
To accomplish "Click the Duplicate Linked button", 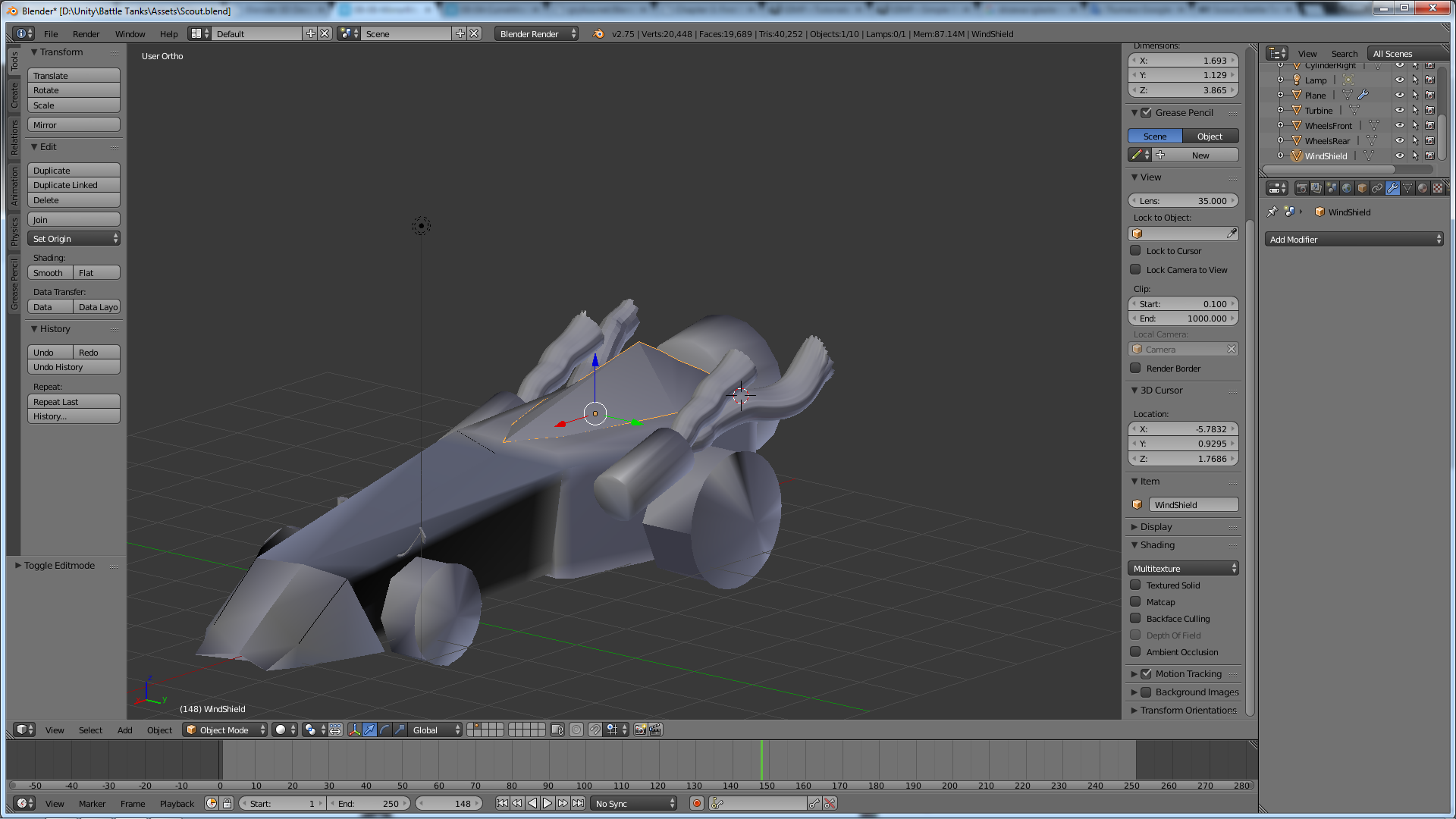I will 74,186.
